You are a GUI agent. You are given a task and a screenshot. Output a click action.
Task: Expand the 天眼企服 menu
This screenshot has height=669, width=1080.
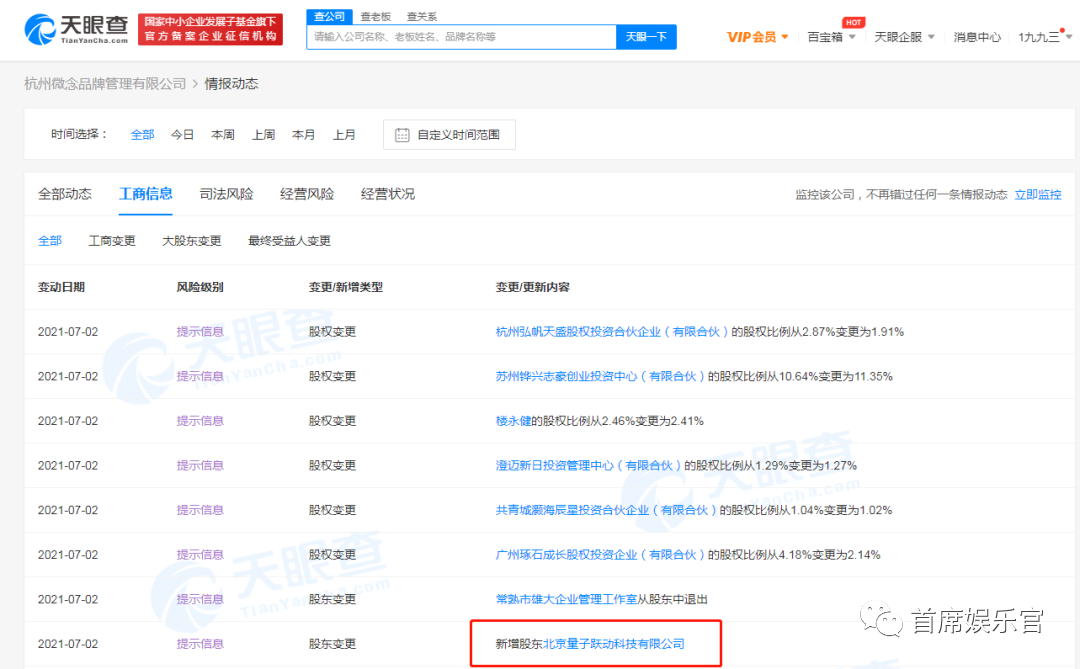click(904, 37)
